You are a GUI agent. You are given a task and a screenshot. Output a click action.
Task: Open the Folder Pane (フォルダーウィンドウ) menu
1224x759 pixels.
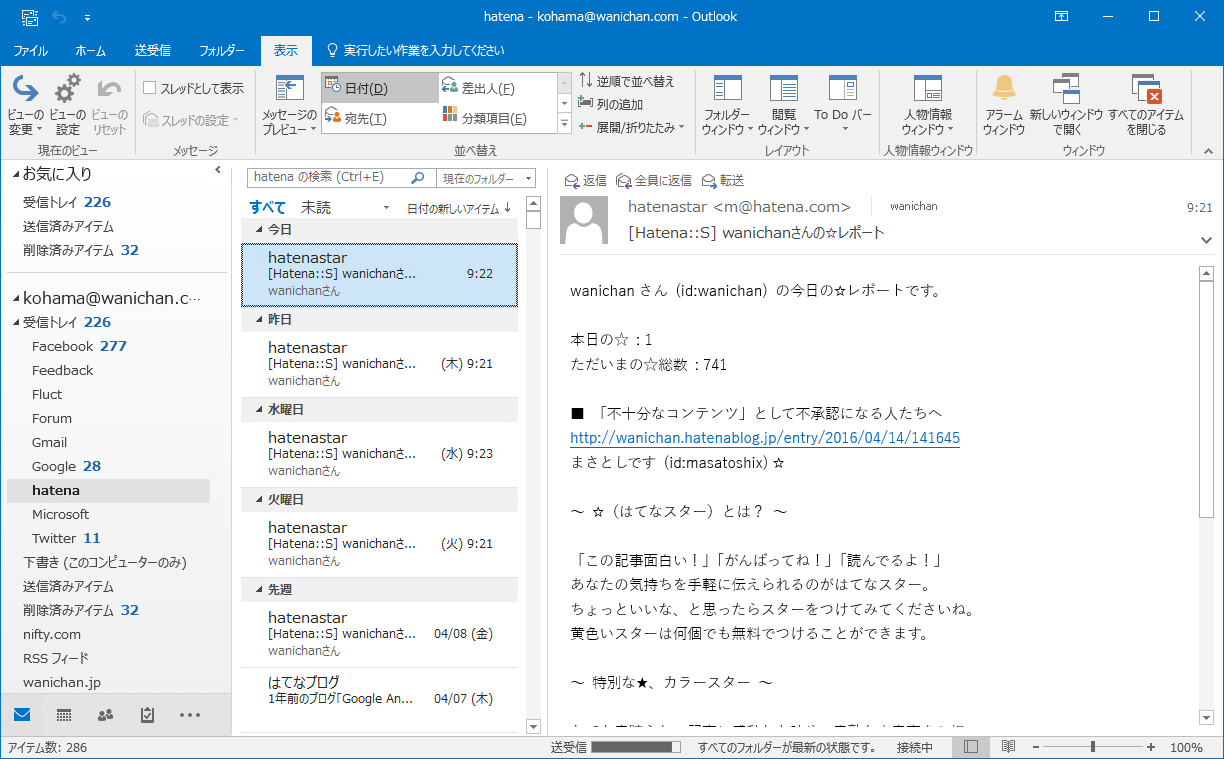[x=726, y=104]
